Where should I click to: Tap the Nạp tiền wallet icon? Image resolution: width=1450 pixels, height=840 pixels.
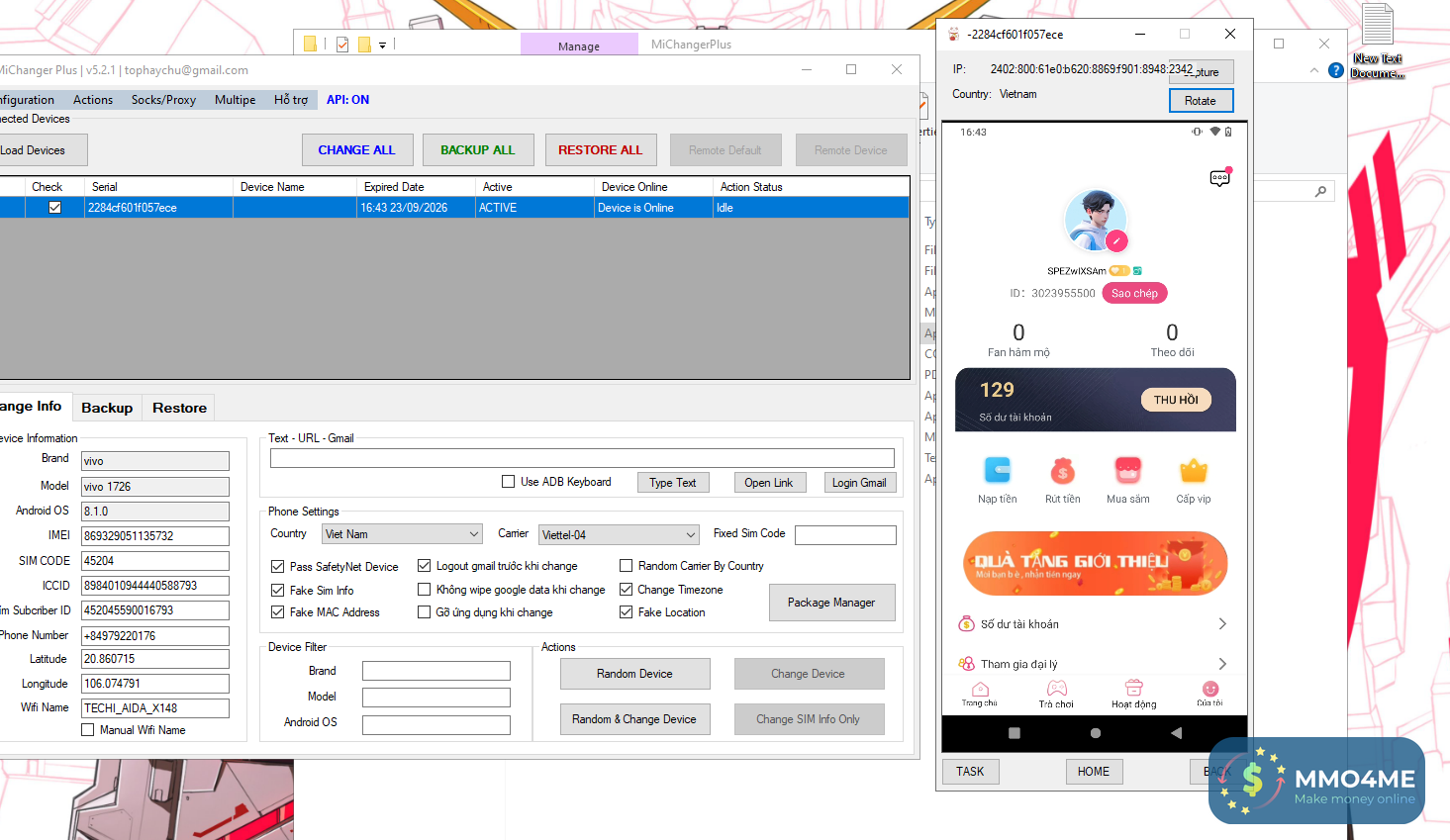997,470
